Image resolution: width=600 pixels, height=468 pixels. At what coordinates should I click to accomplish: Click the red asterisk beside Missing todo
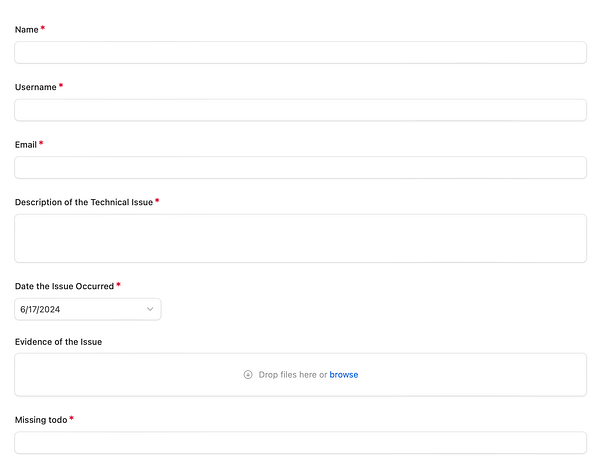(72, 419)
